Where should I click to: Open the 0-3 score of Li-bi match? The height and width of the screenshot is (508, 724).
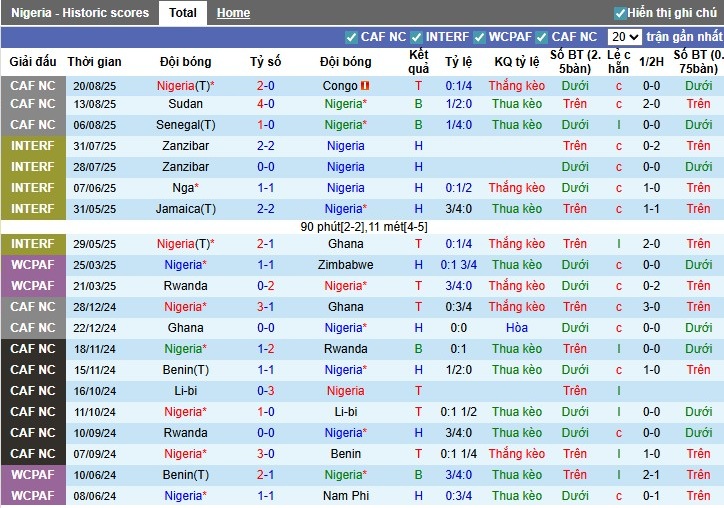[x=265, y=391]
